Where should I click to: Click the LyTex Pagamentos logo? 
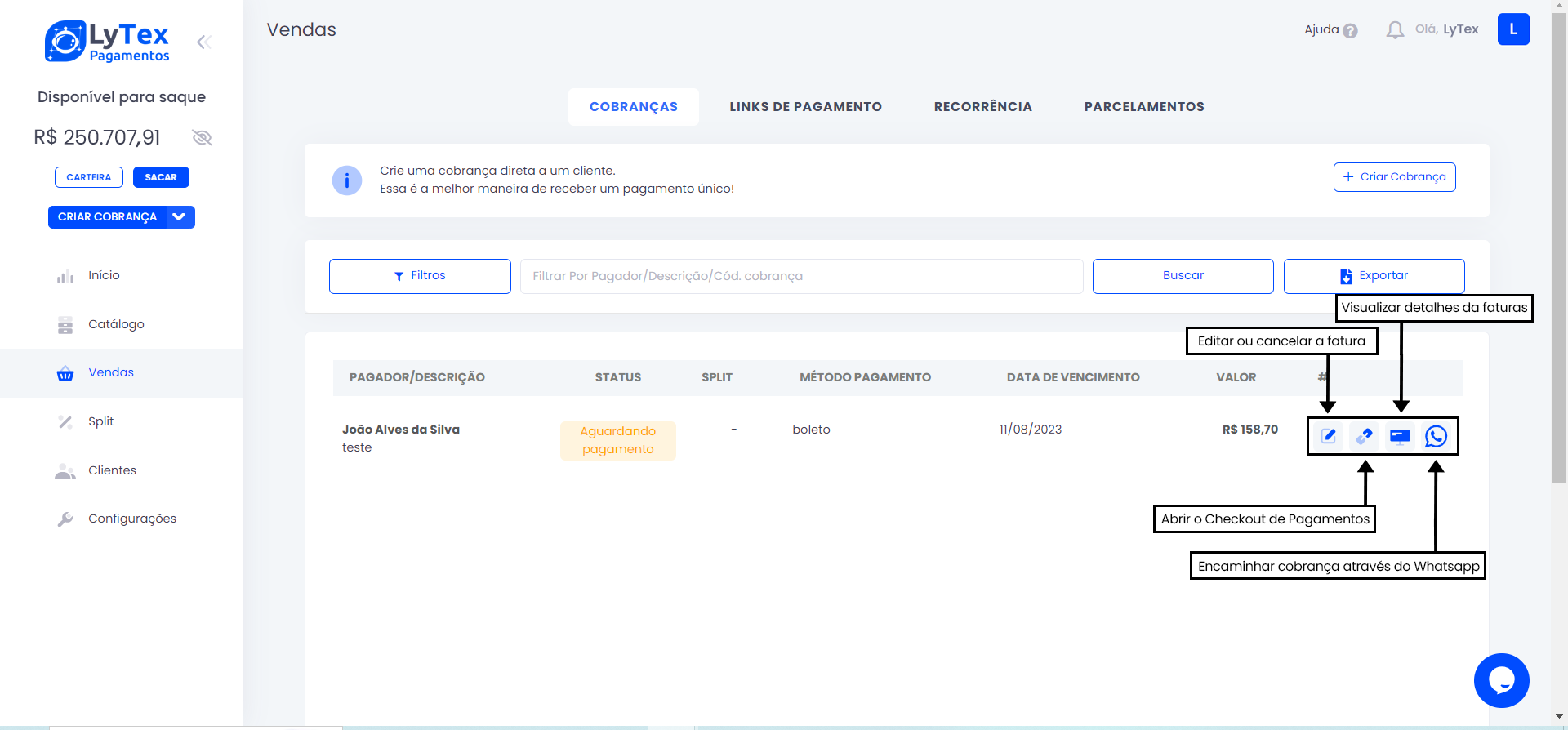(107, 42)
